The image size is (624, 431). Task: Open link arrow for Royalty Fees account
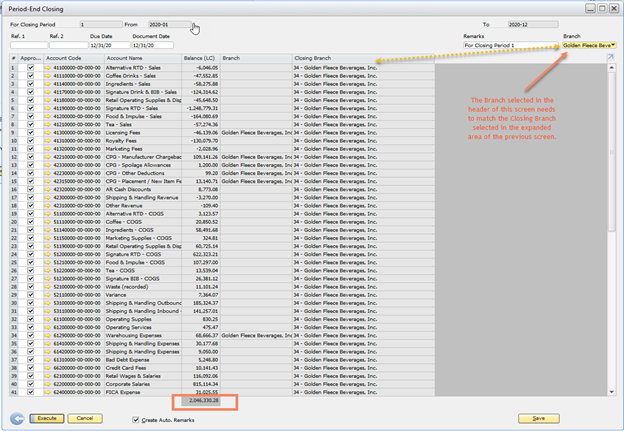point(49,140)
